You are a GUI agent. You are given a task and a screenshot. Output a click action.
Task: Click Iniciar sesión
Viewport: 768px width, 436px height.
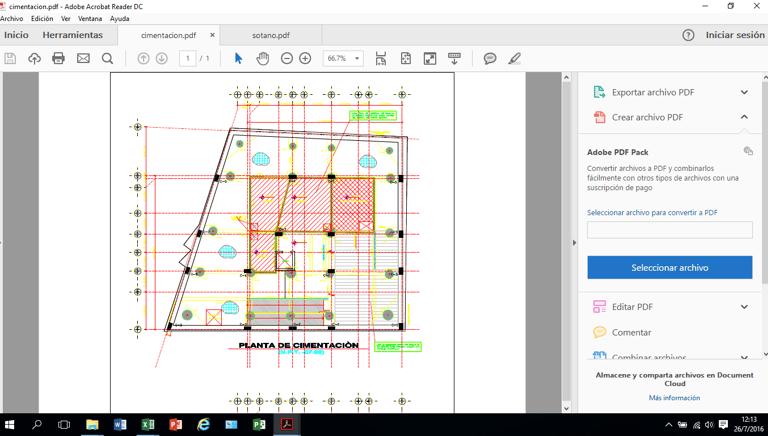tap(735, 35)
